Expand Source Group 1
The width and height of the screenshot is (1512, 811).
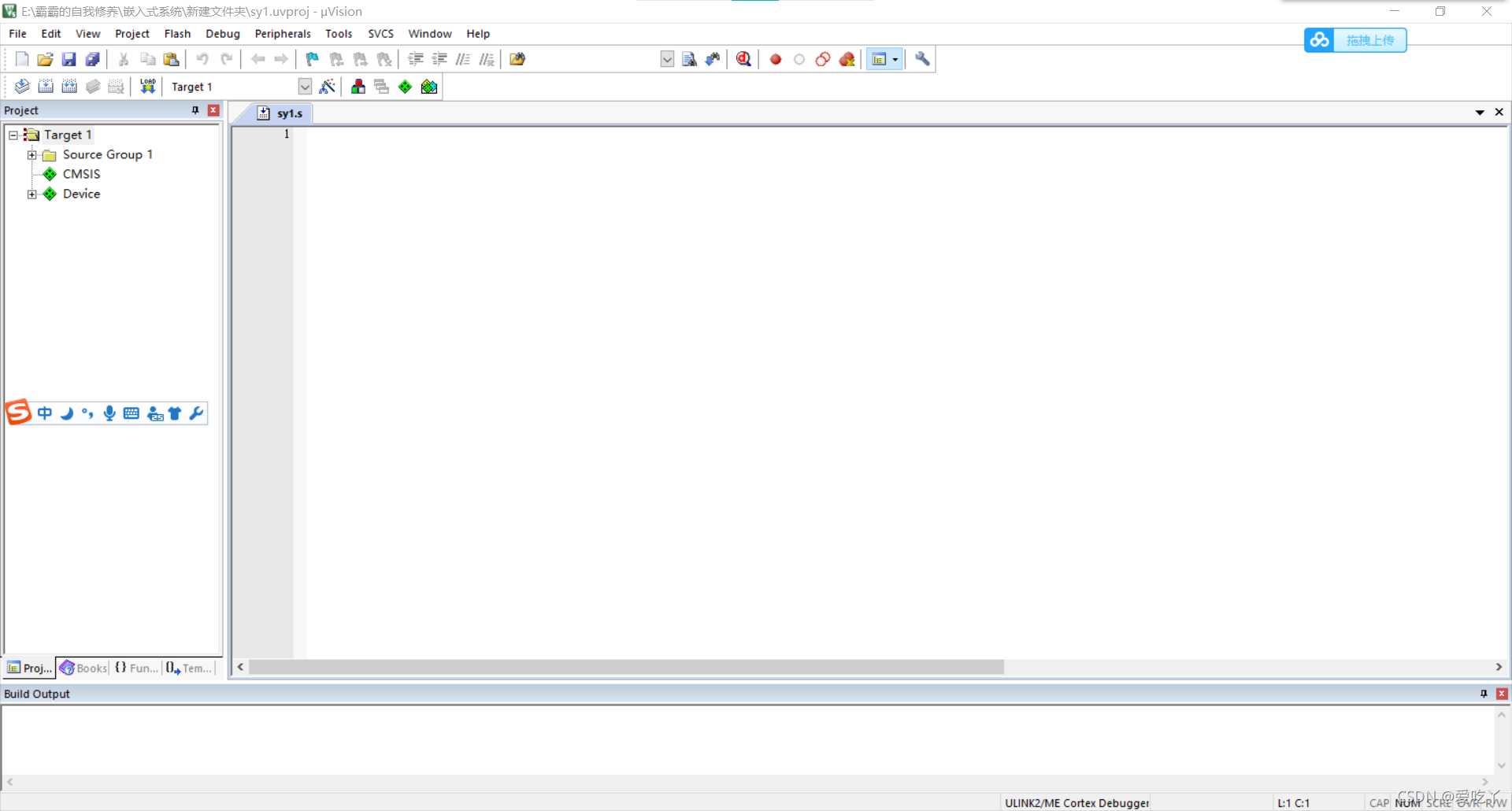click(x=31, y=155)
